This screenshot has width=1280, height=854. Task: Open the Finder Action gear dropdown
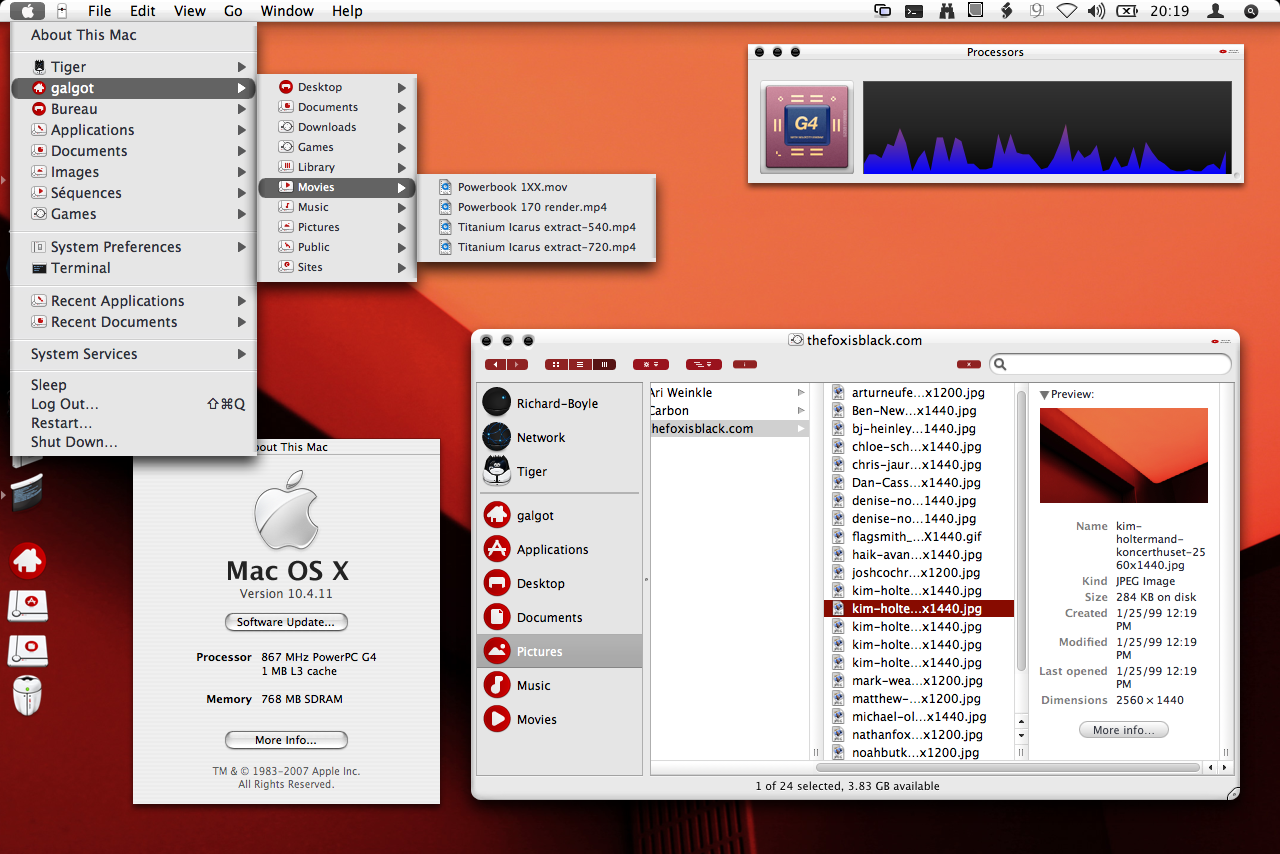[x=650, y=365]
